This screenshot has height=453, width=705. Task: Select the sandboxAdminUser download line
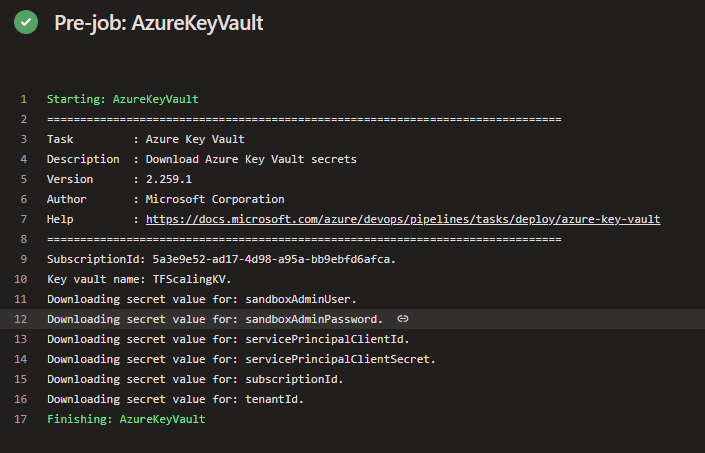(x=201, y=299)
